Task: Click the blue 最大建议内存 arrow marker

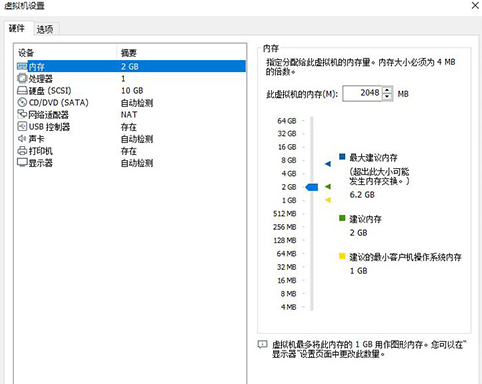Action: [x=328, y=164]
